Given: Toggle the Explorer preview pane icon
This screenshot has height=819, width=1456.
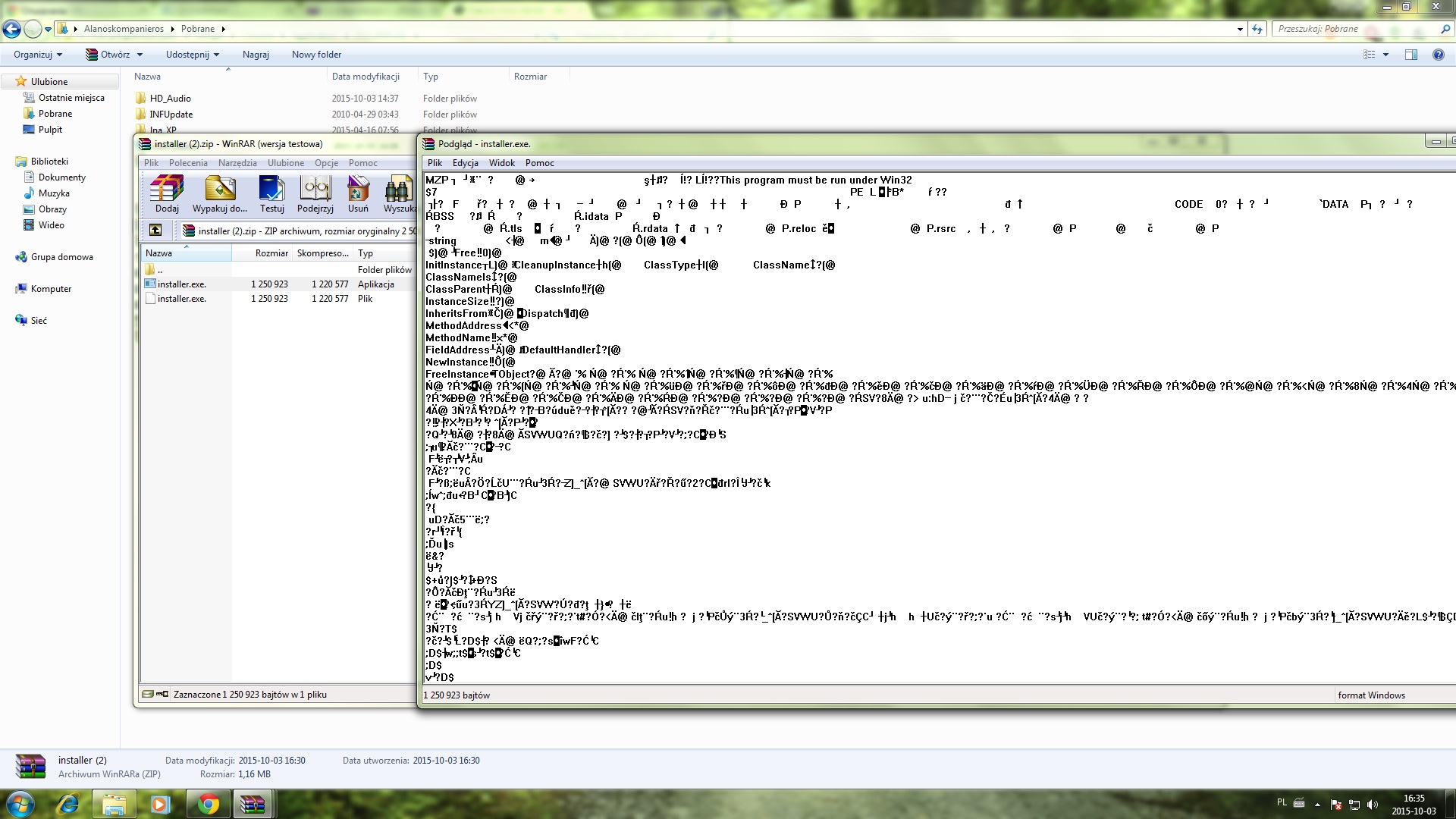Looking at the screenshot, I should click(x=1413, y=54).
